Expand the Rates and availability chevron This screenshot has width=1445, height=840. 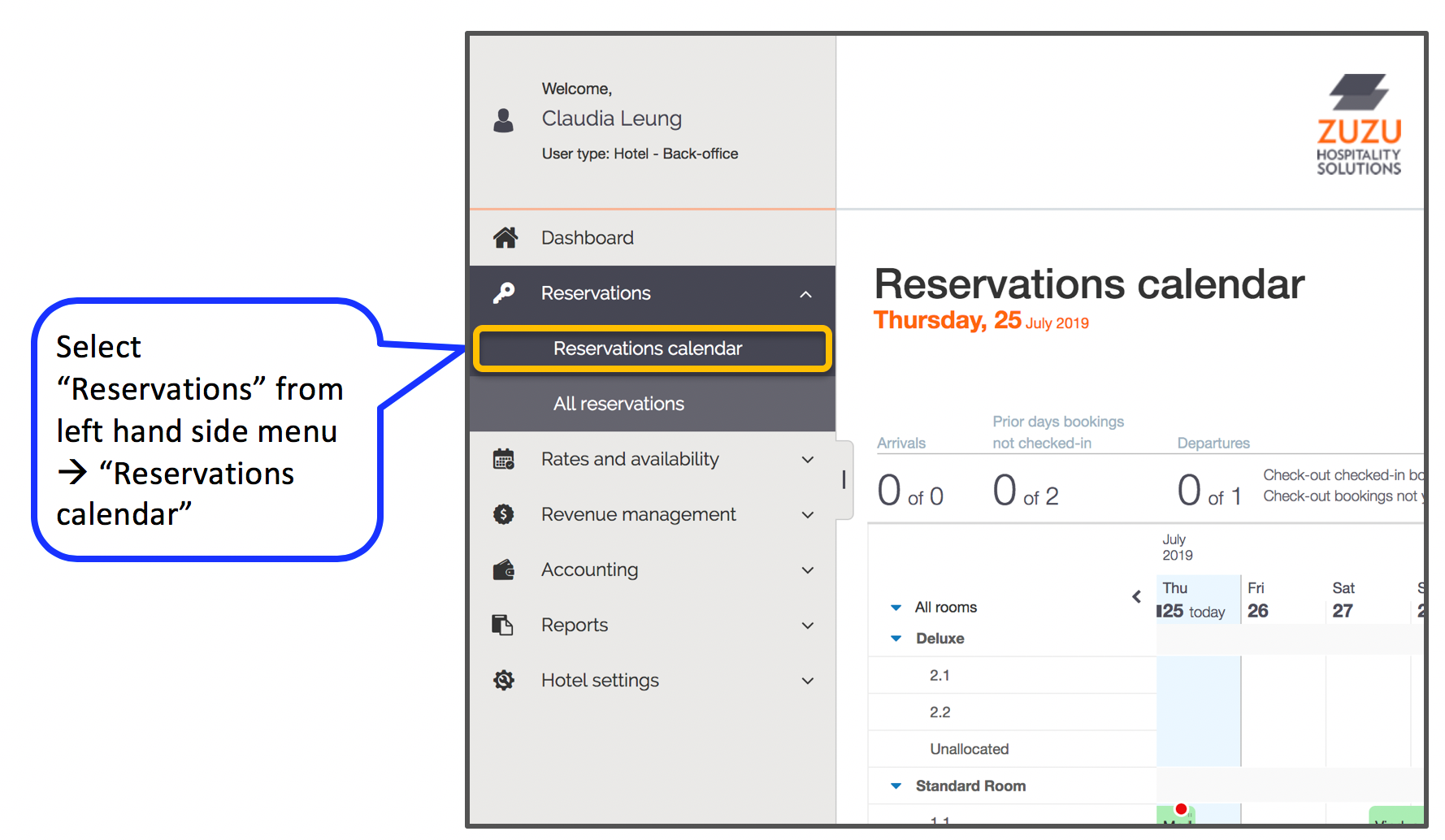[808, 460]
